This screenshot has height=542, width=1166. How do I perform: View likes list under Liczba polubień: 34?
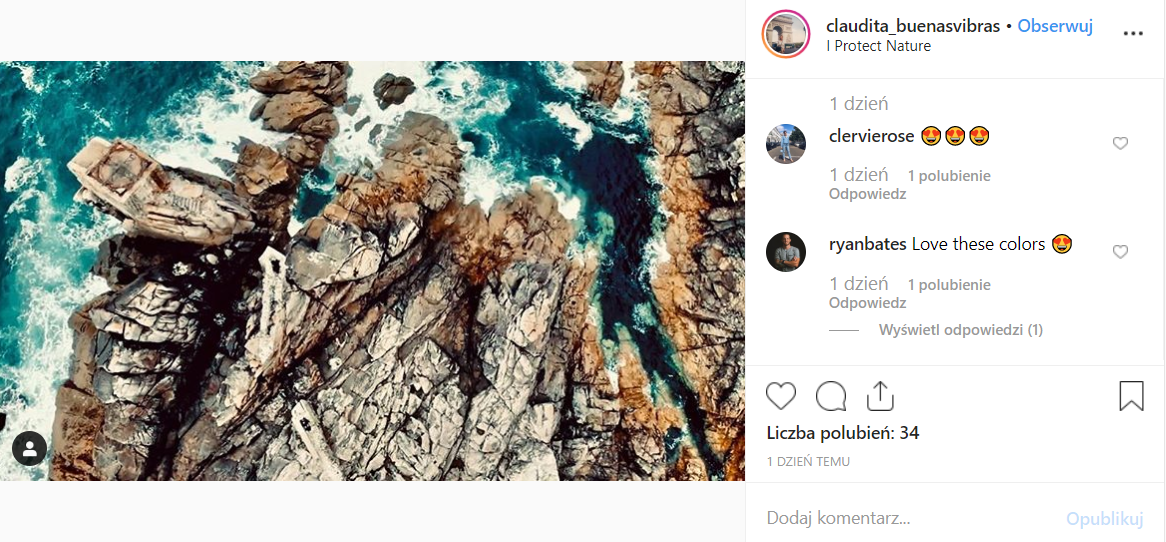[842, 433]
